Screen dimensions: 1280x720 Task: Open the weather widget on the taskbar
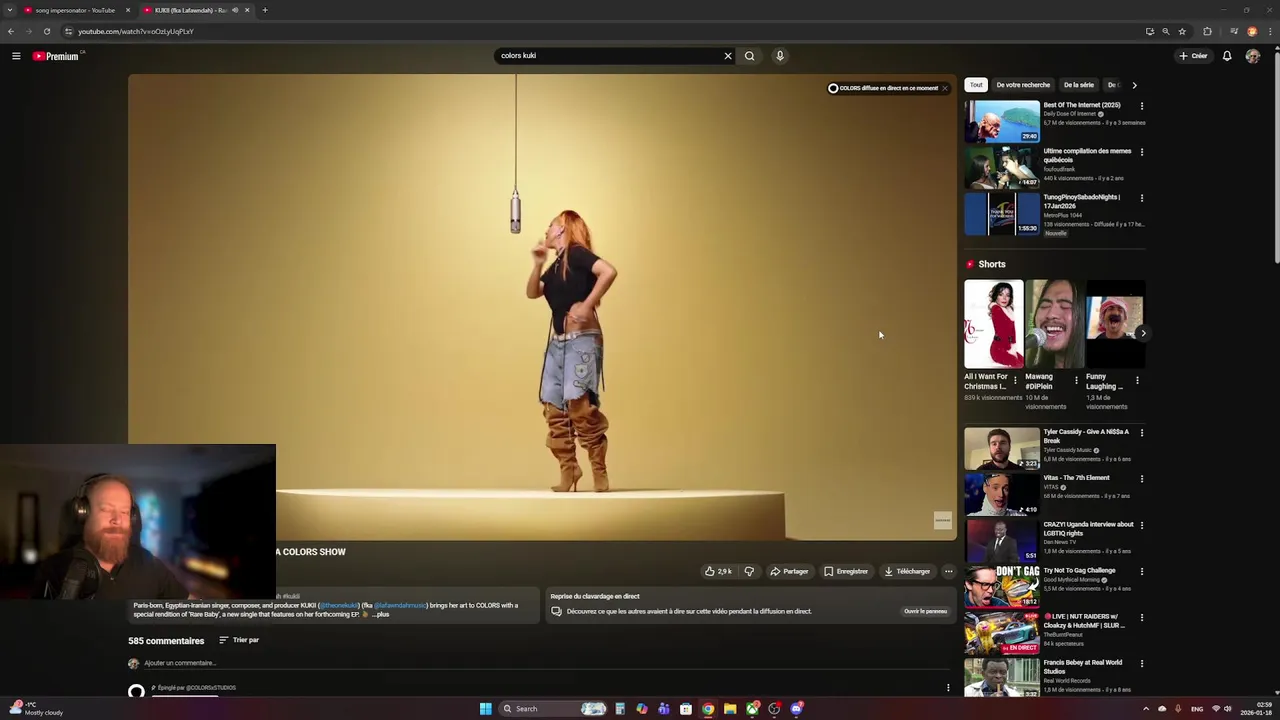(x=35, y=709)
